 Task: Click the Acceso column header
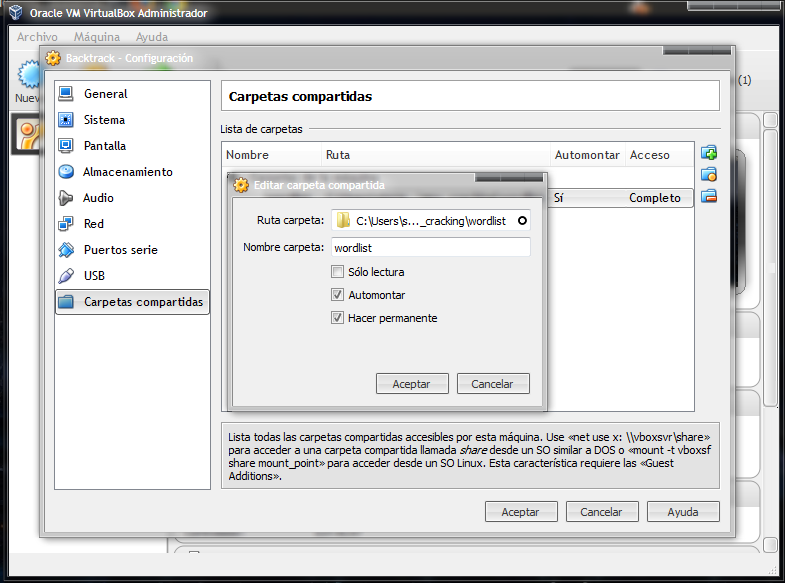(659, 155)
